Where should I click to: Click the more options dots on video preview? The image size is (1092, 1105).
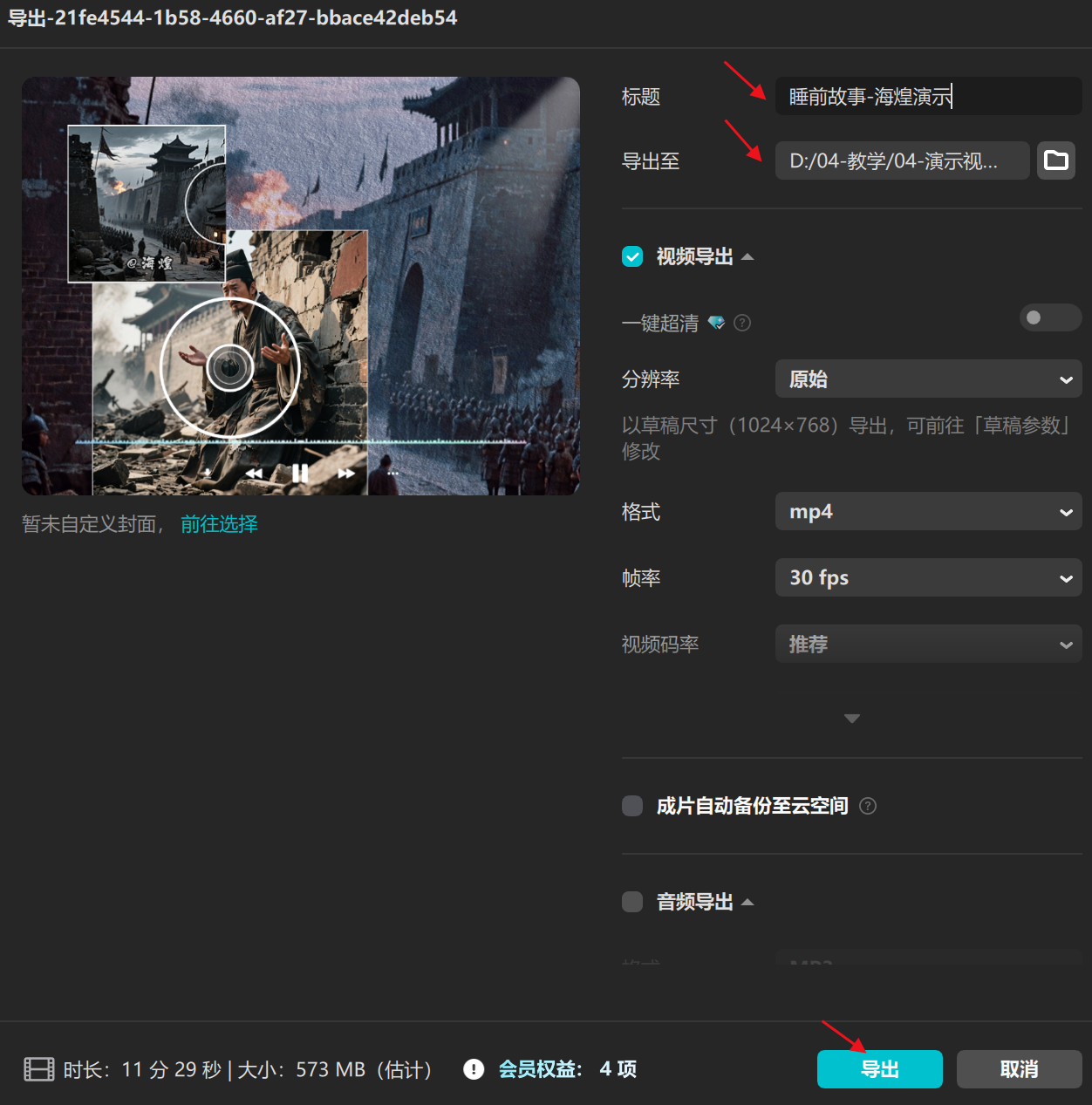[x=392, y=473]
